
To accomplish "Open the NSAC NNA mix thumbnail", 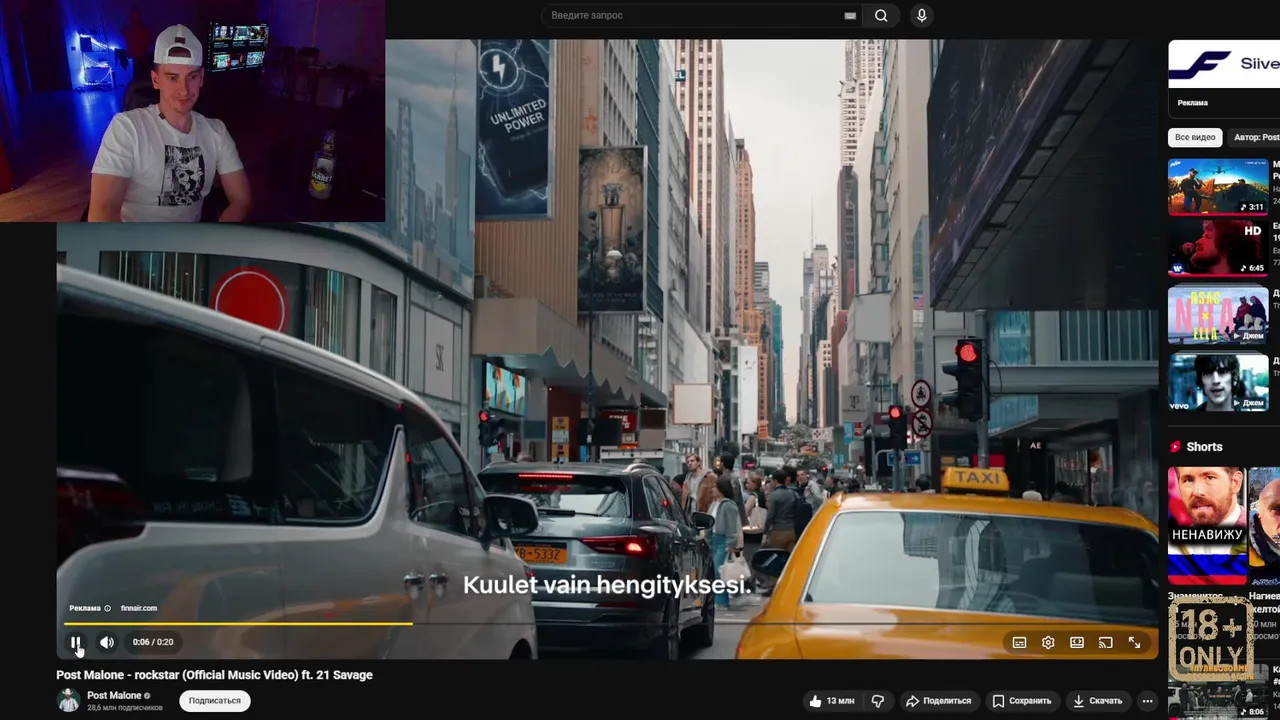I will click(x=1218, y=315).
